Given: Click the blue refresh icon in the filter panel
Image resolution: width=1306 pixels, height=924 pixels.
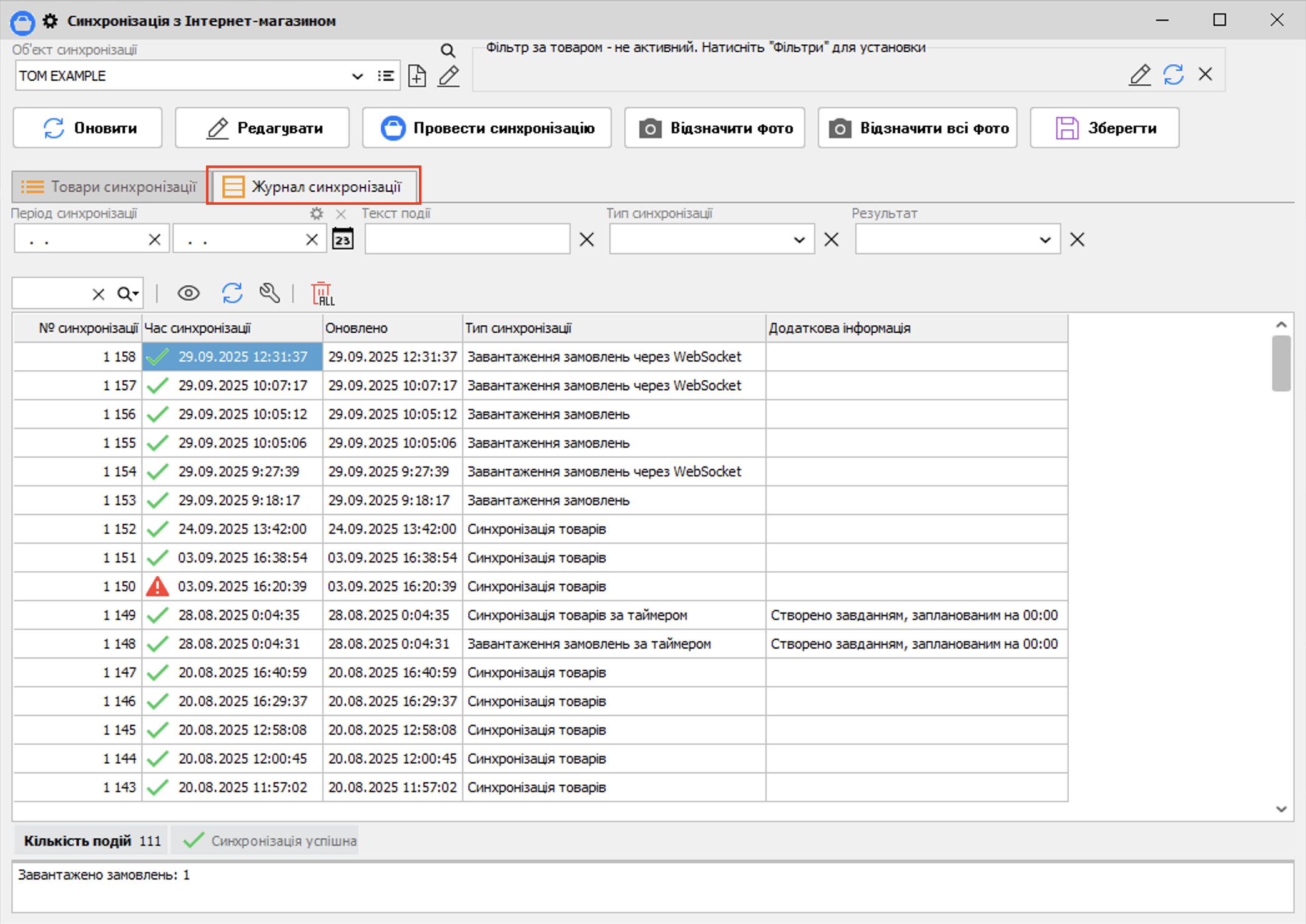Looking at the screenshot, I should tap(1173, 75).
